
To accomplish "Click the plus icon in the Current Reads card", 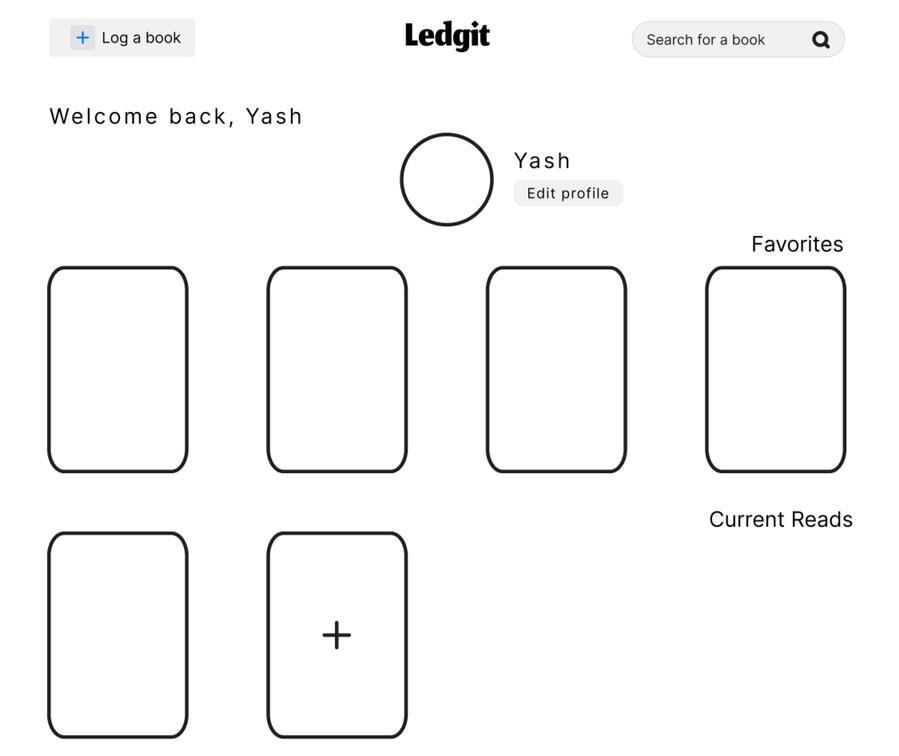I will (337, 635).
